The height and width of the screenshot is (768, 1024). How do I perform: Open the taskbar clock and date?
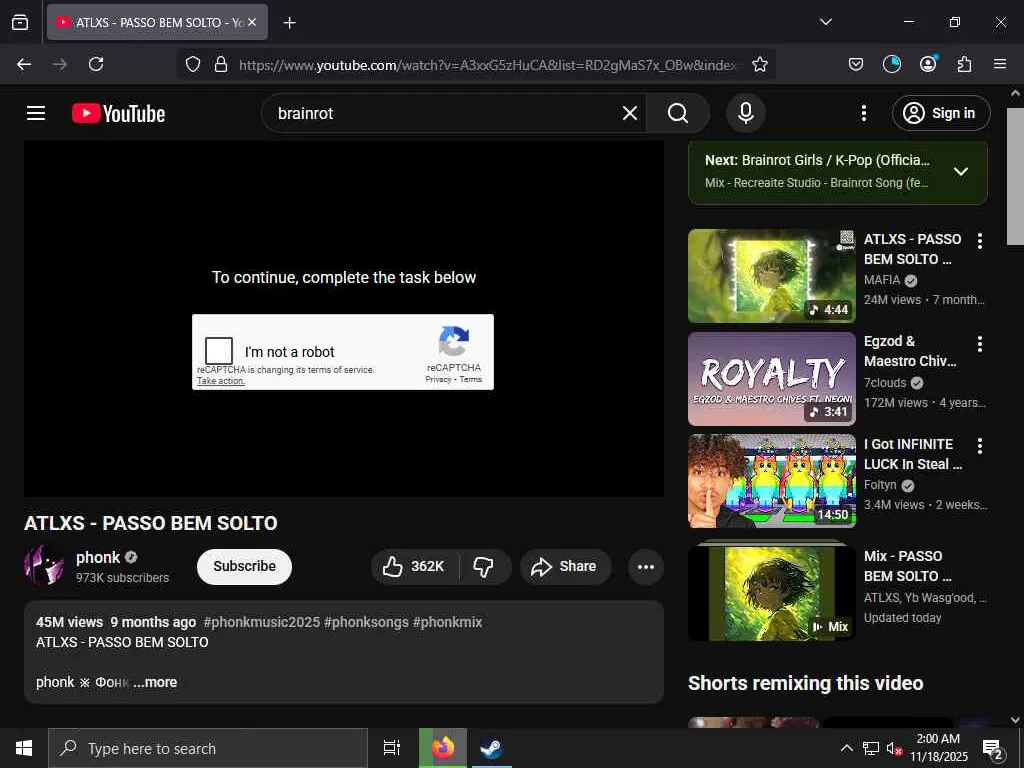[x=938, y=748]
